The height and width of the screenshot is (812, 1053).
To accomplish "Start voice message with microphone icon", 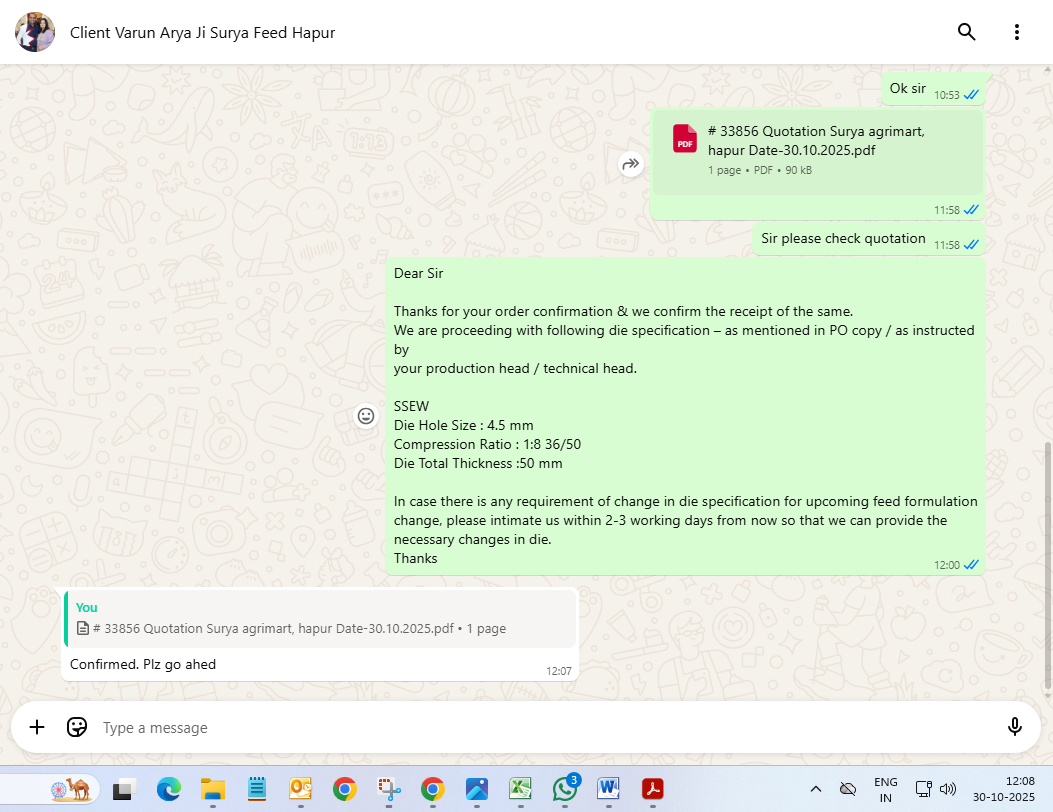I will [1015, 727].
